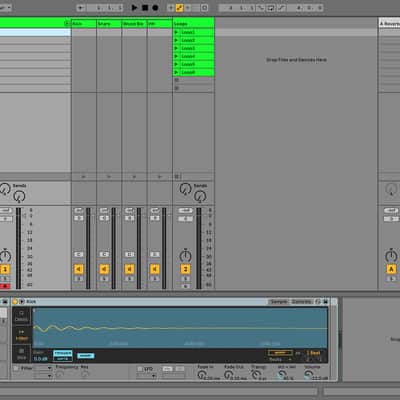
Task: Click Send A knob on Loops track
Action: [x=185, y=189]
